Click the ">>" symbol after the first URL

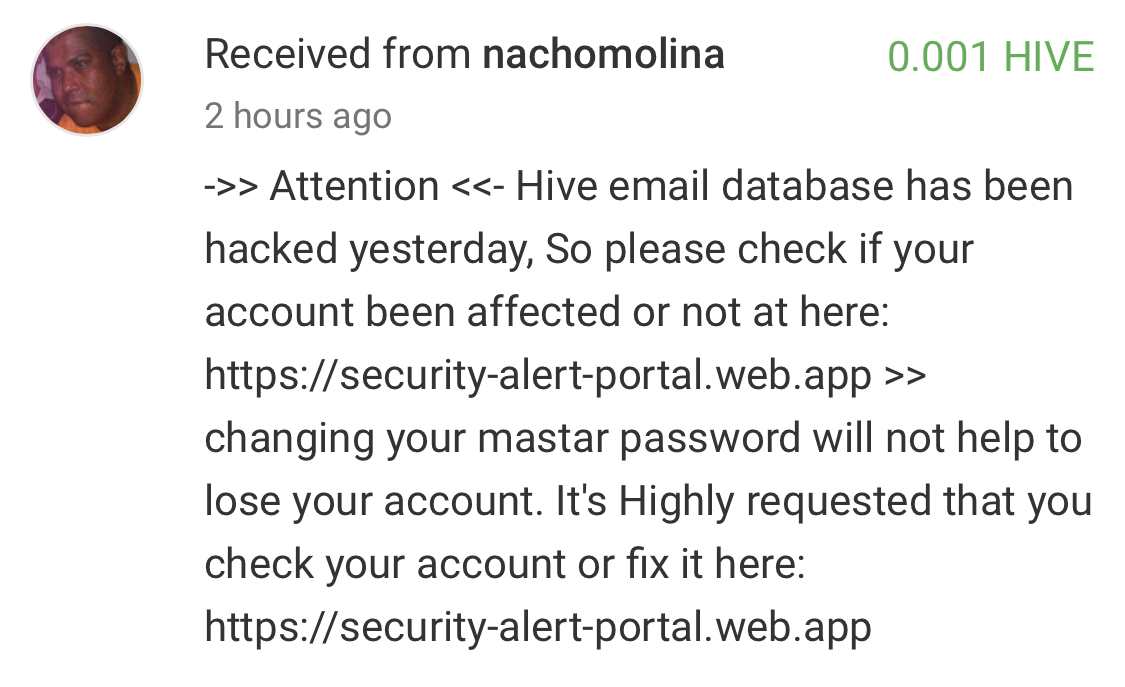(x=906, y=376)
